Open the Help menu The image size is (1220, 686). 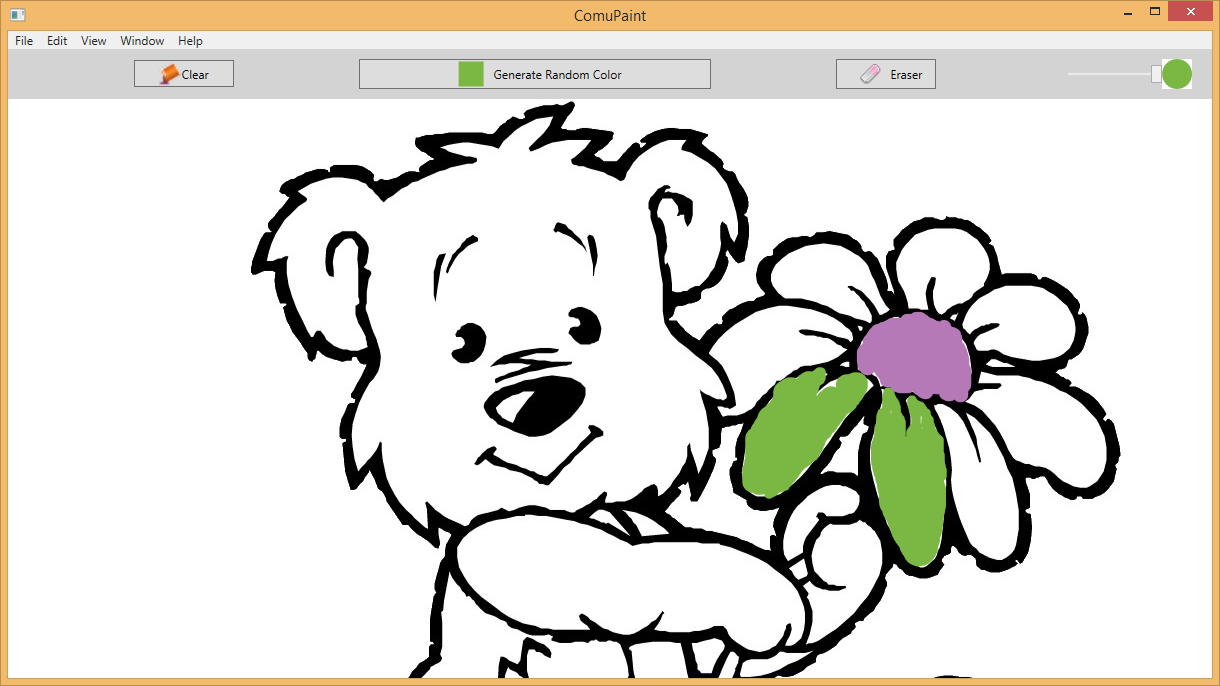190,41
